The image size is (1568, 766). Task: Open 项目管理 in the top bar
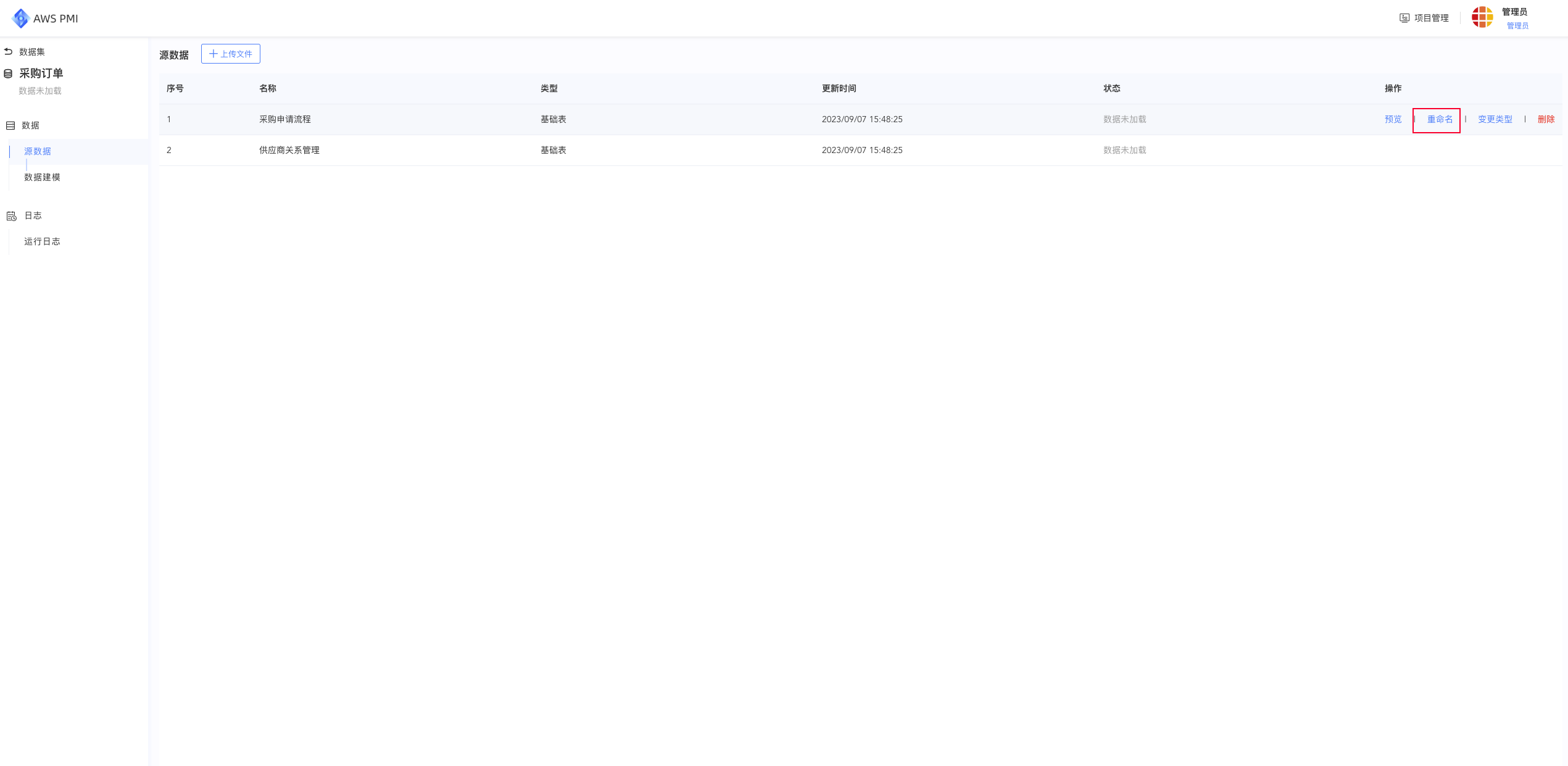pos(1432,18)
